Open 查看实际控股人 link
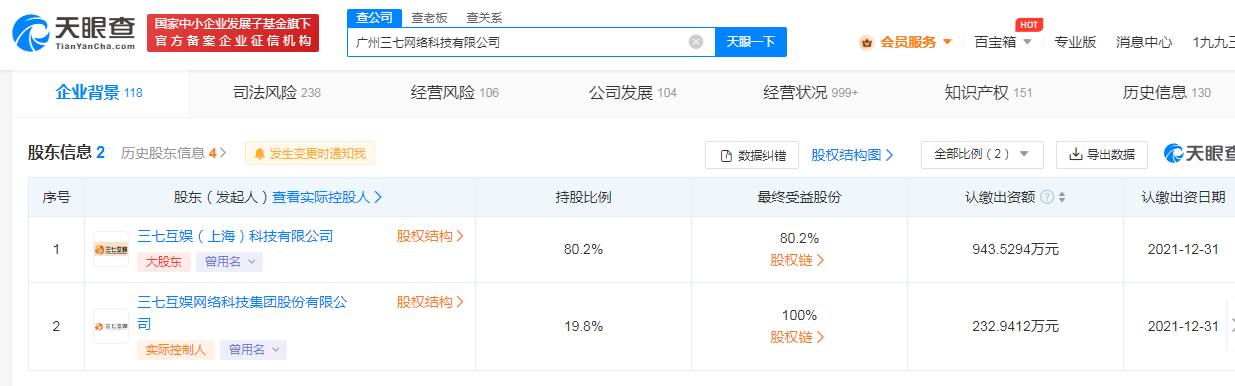Image resolution: width=1235 pixels, height=386 pixels. [327, 197]
